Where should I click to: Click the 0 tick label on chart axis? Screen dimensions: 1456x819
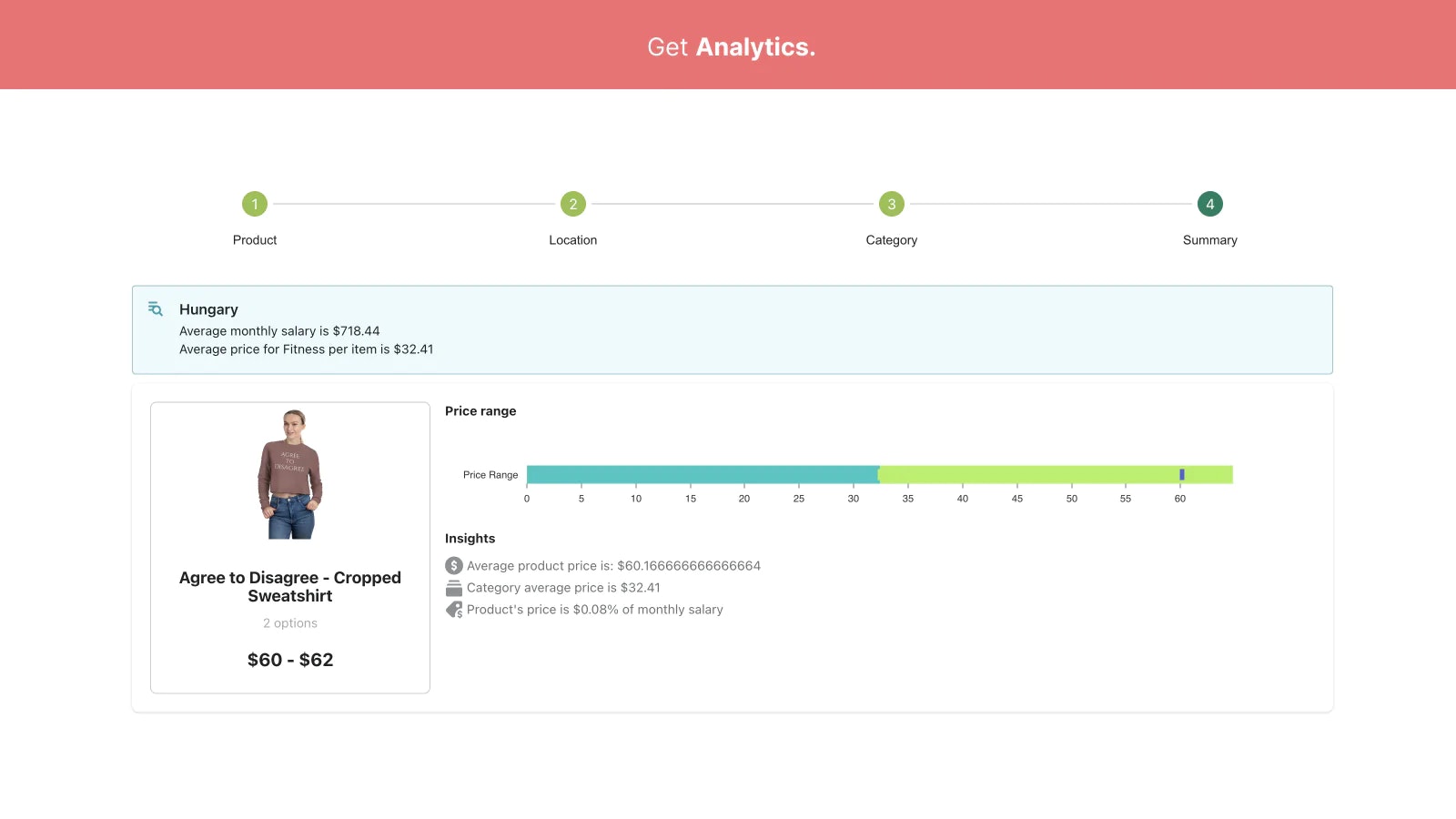click(527, 499)
